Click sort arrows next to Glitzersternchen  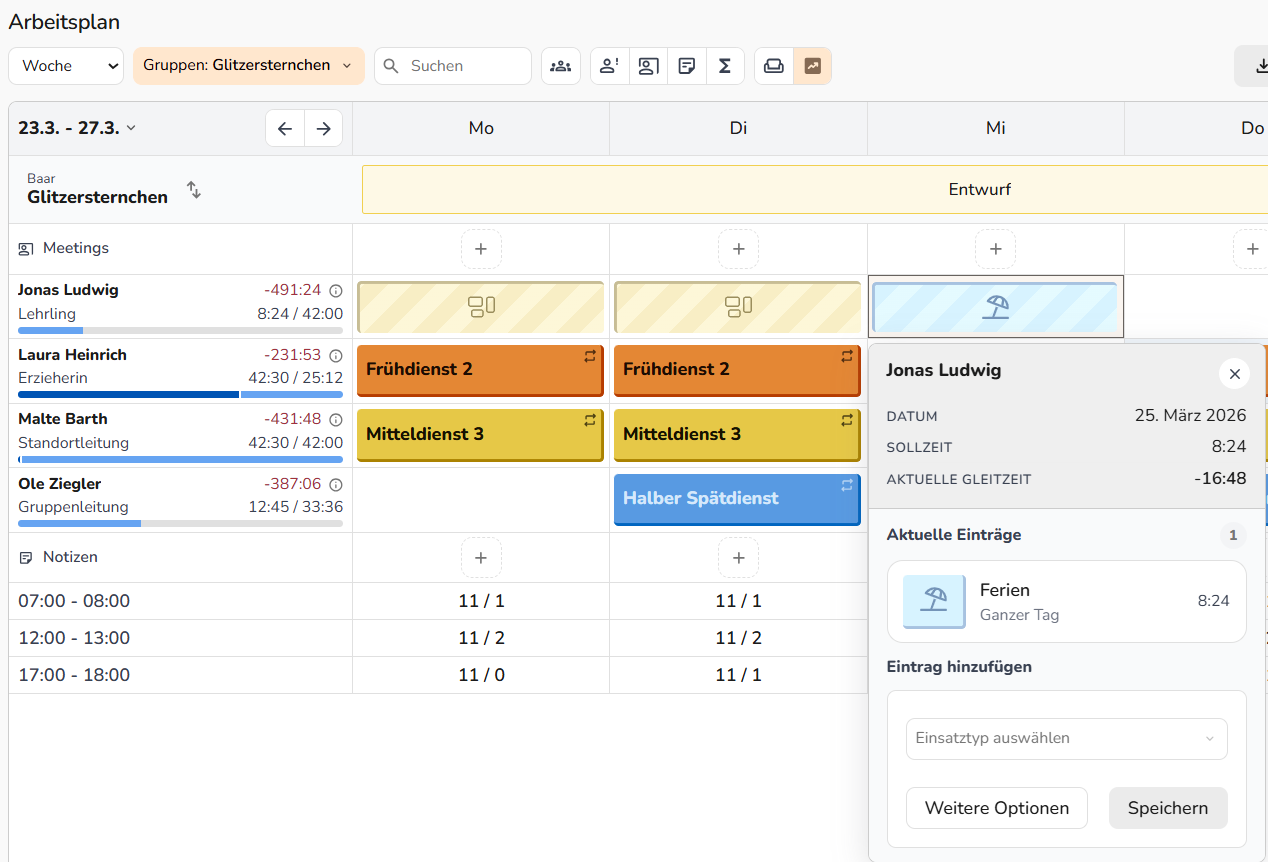coord(194,189)
